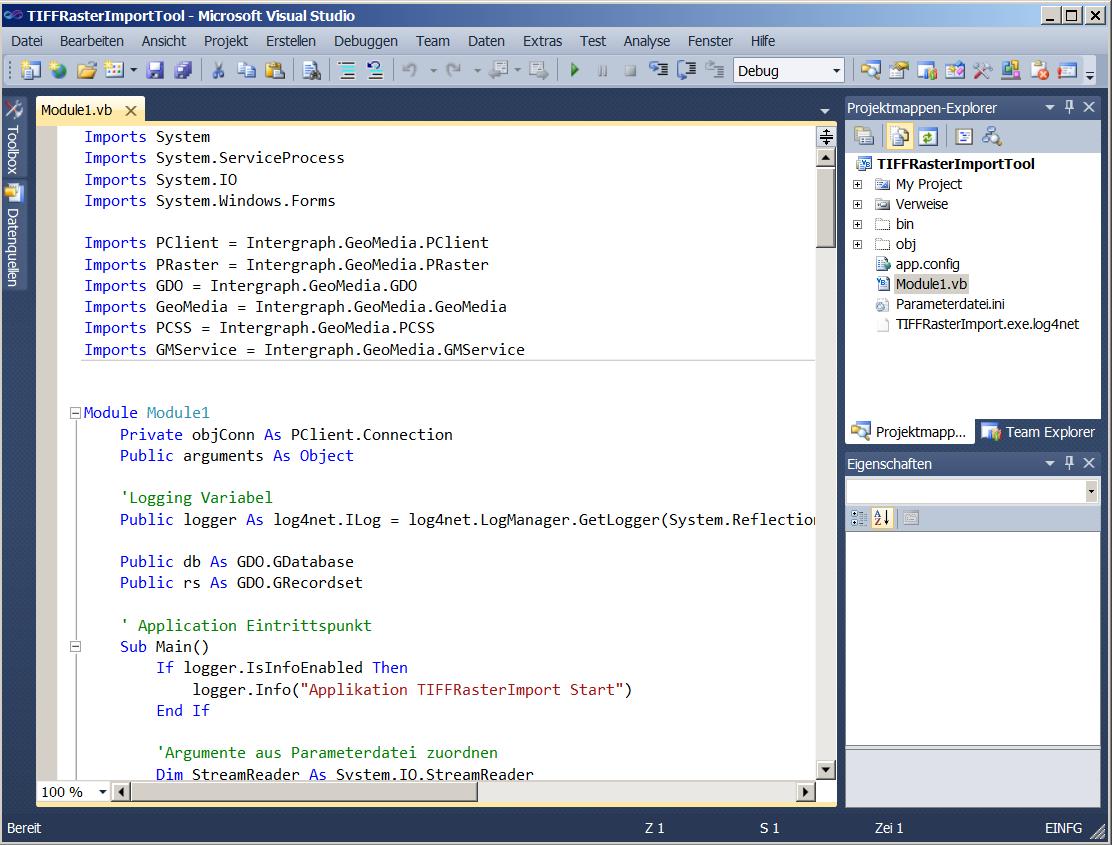Select Parameterdatei.ini in the project tree
The width and height of the screenshot is (1112, 845).
click(950, 304)
